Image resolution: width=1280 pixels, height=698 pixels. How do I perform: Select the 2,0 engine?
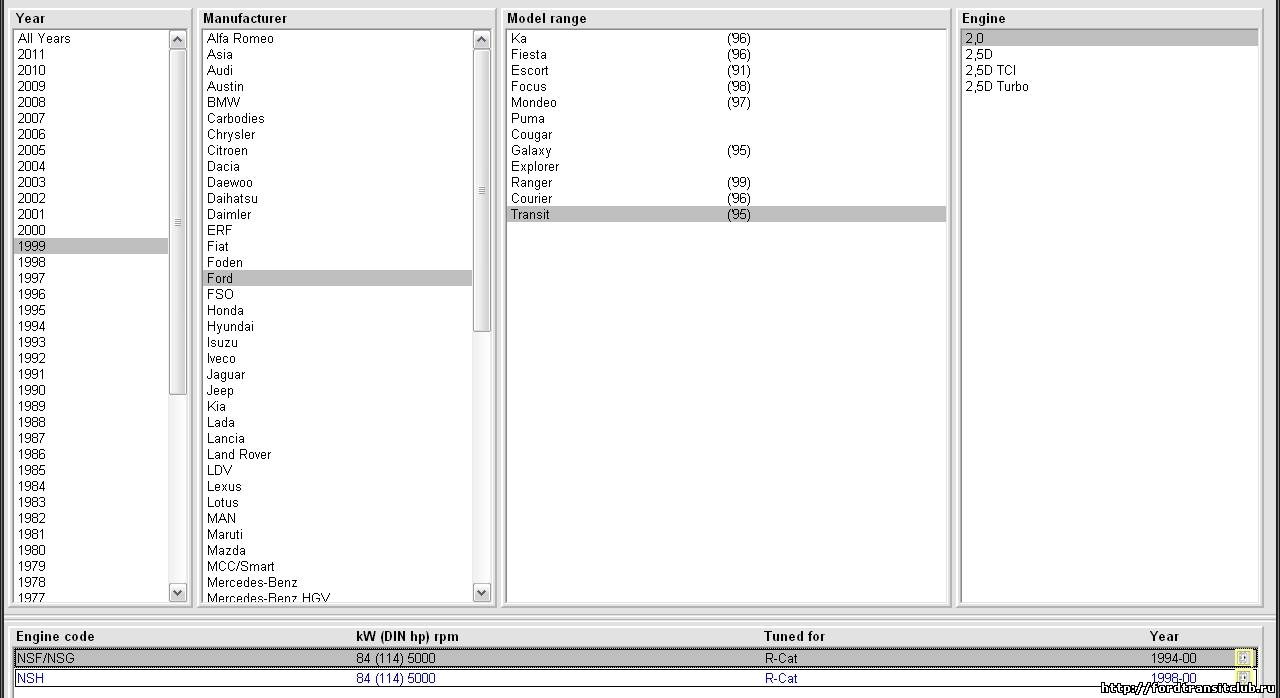(x=1110, y=38)
